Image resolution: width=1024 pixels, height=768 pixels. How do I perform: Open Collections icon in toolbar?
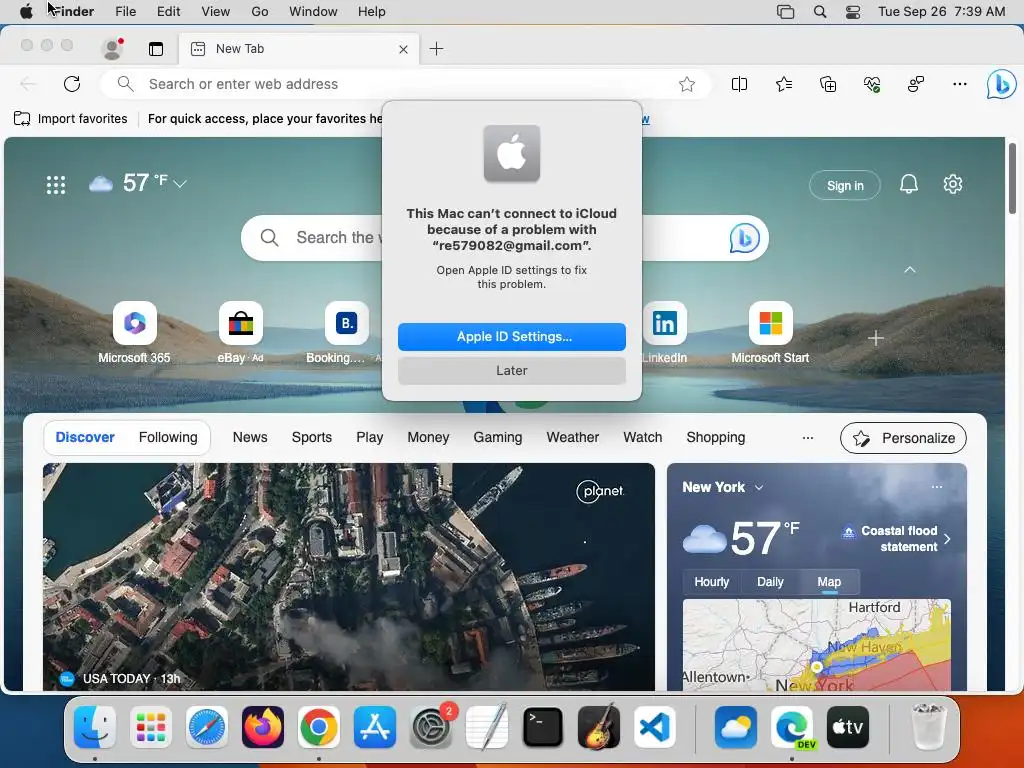pos(827,84)
